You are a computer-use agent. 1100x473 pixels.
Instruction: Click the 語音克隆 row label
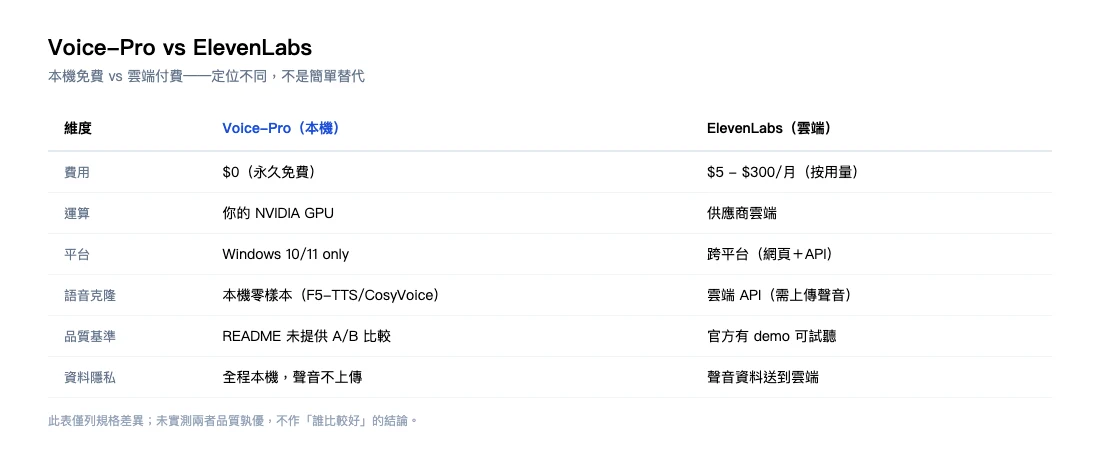(90, 295)
